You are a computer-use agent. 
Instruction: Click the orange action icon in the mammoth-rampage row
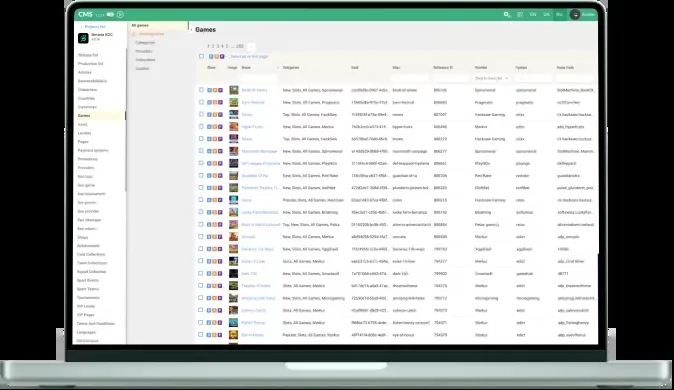[215, 151]
